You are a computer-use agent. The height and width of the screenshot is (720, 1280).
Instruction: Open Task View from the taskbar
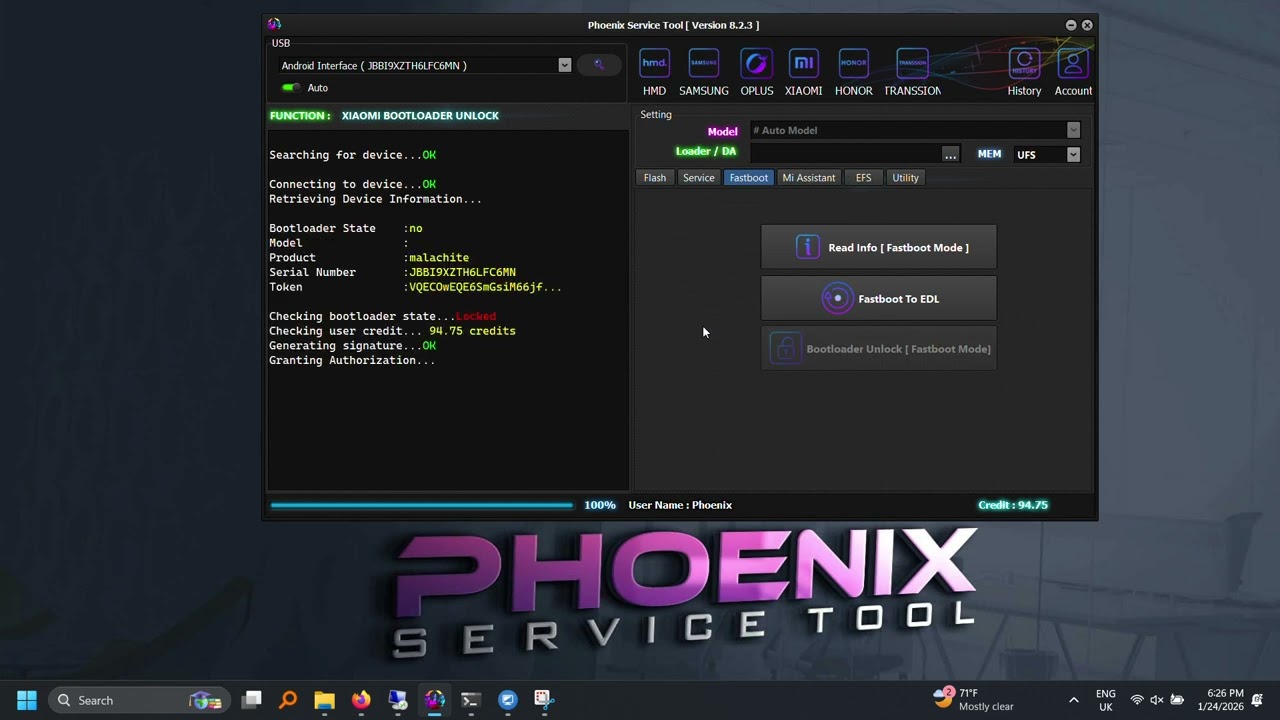point(252,700)
